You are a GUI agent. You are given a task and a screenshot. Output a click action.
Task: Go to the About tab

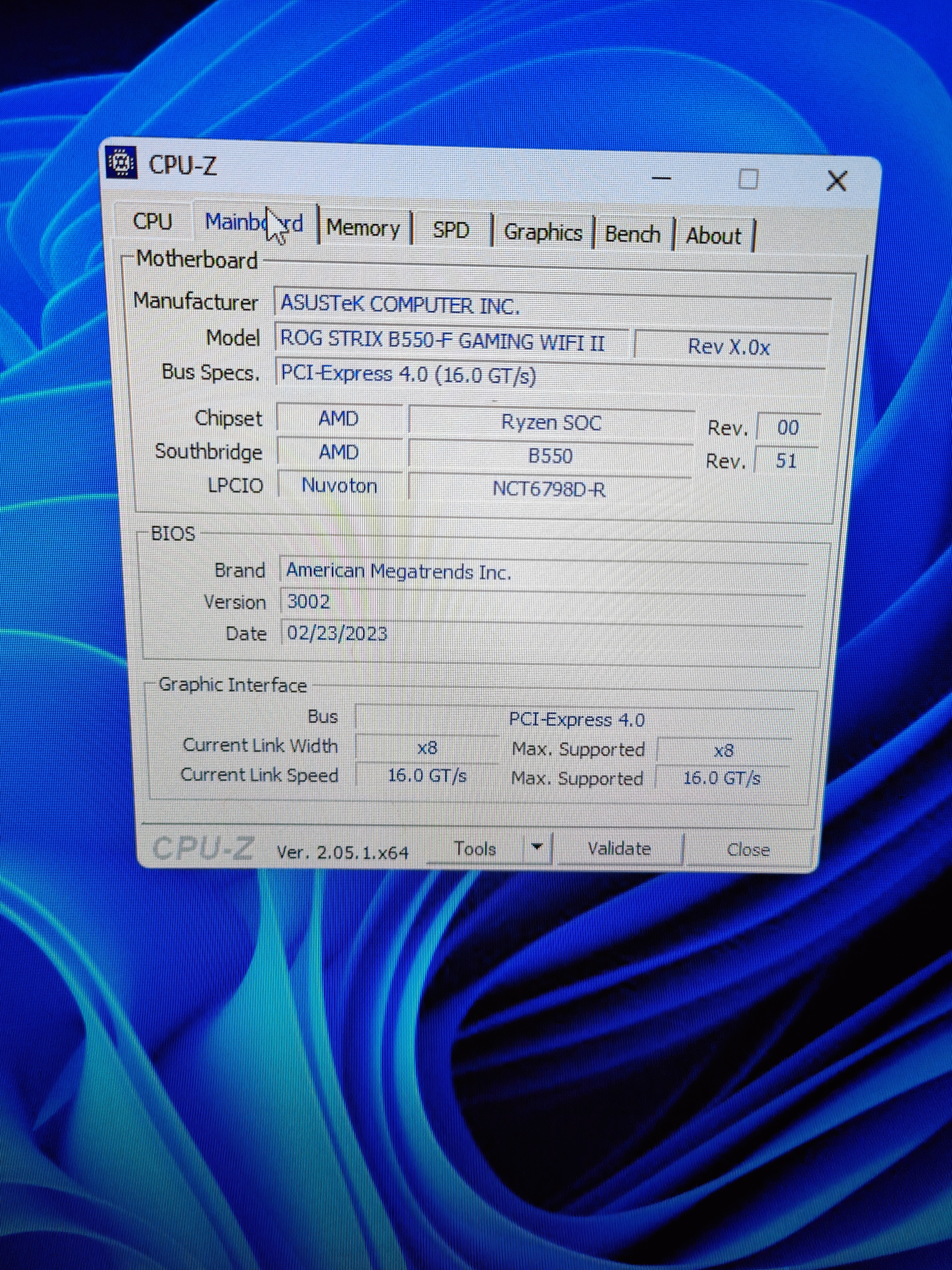[x=713, y=236]
